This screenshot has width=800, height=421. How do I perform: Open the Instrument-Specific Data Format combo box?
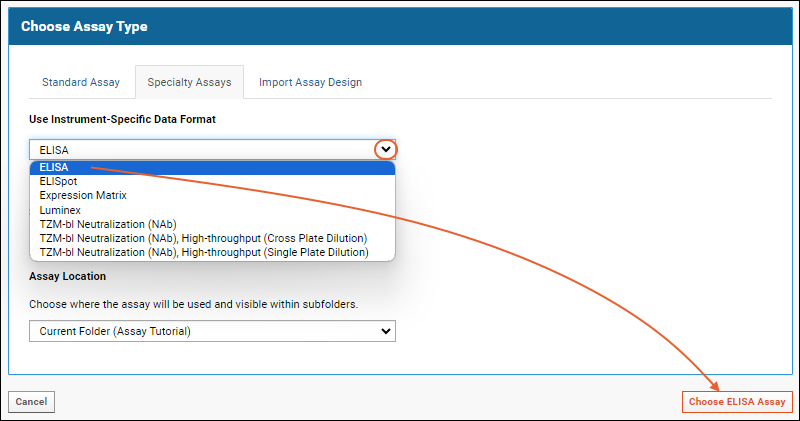[212, 150]
